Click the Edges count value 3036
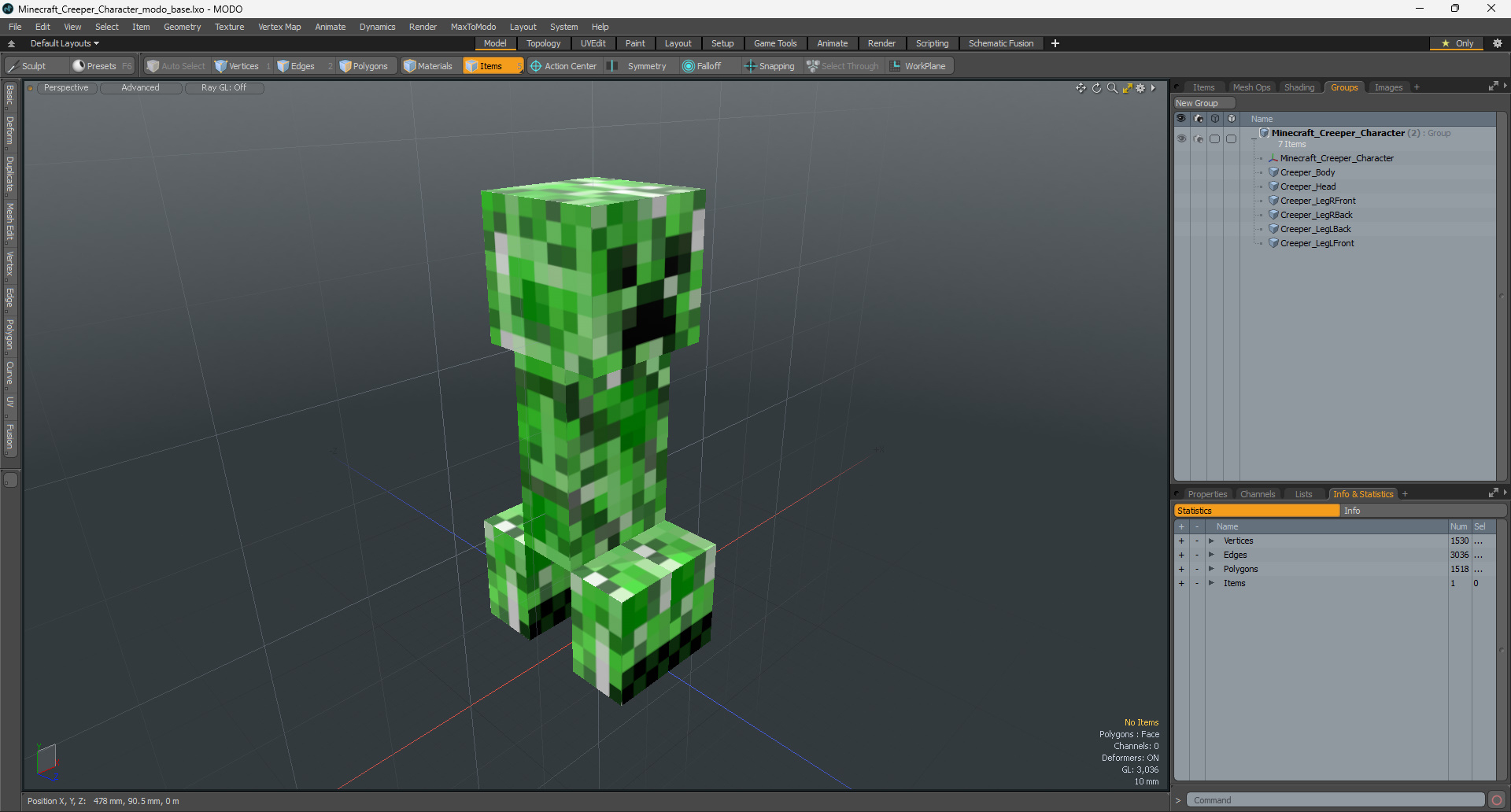This screenshot has width=1511, height=812. pyautogui.click(x=1459, y=555)
